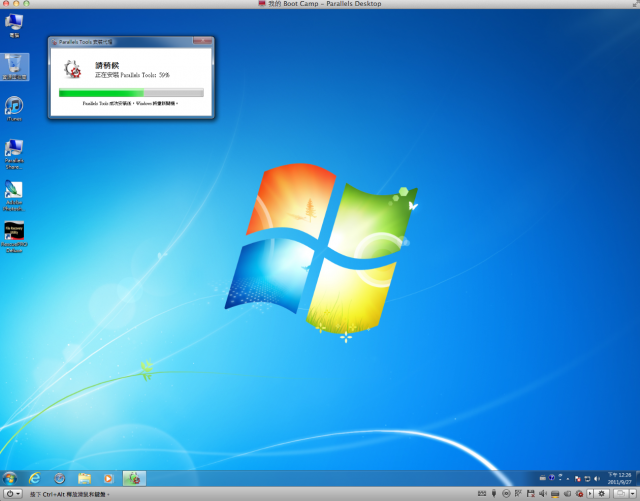Click the keyboard icon in Parallels status bar
Viewport: 640px width, 501px height.
point(482,493)
